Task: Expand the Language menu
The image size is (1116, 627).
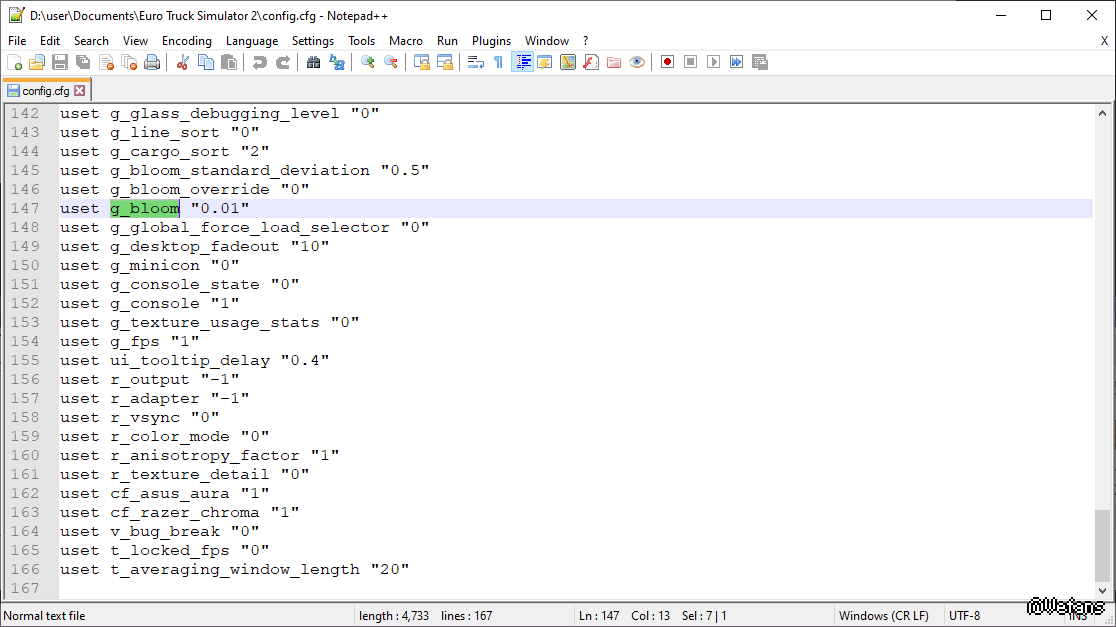Action: 252,41
